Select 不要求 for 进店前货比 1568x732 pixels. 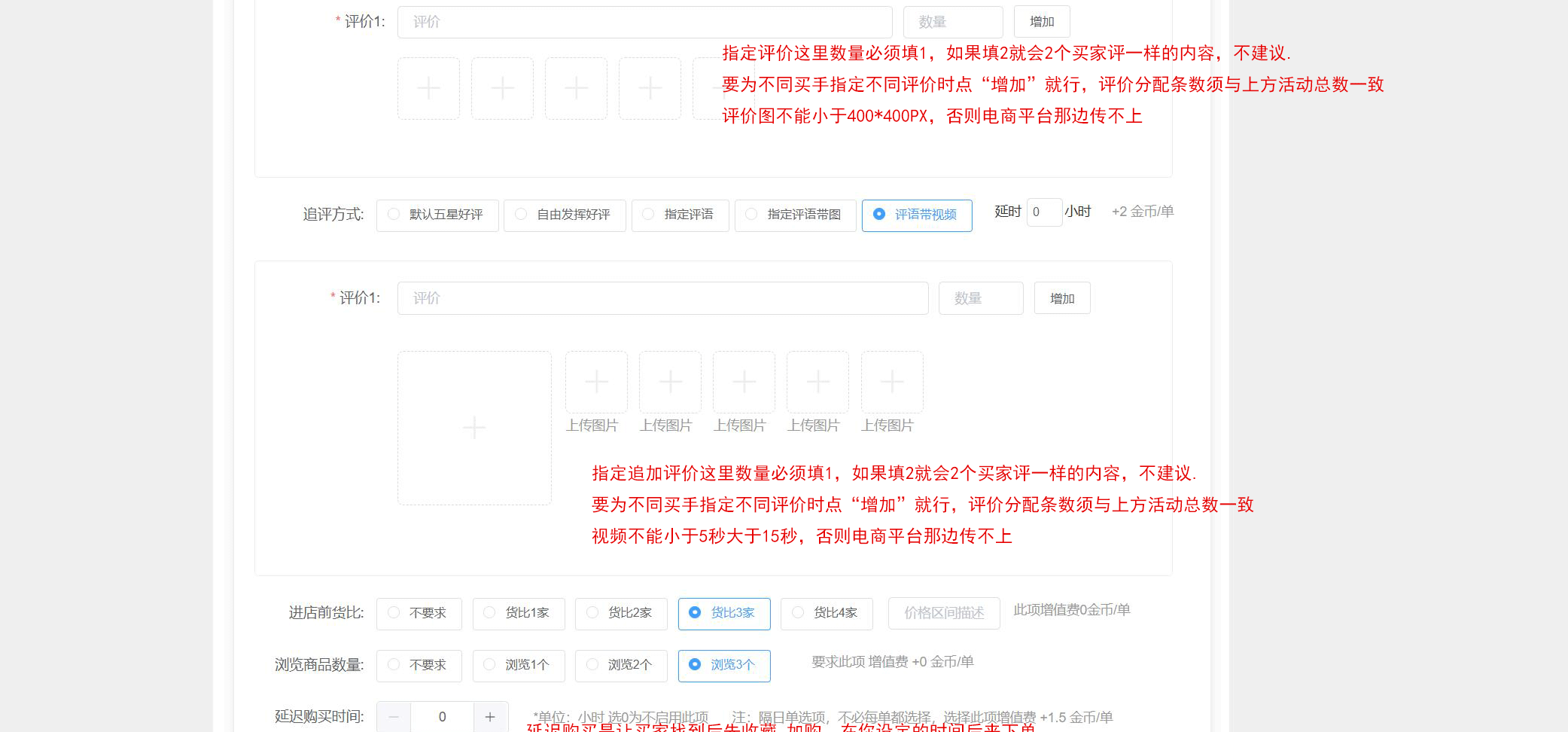419,613
